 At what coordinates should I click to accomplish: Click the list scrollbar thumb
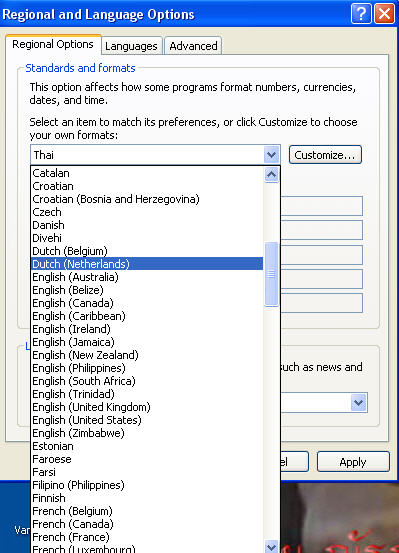pyautogui.click(x=271, y=274)
